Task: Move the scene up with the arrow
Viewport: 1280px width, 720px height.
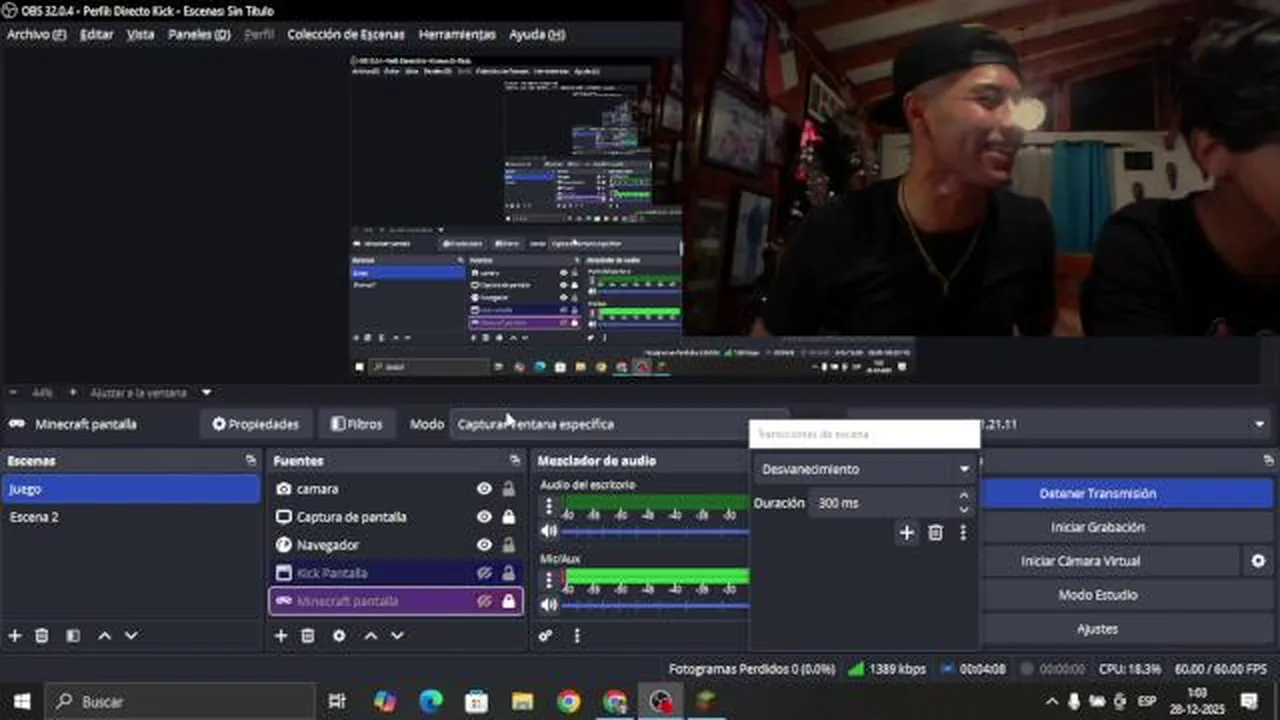Action: pyautogui.click(x=104, y=636)
